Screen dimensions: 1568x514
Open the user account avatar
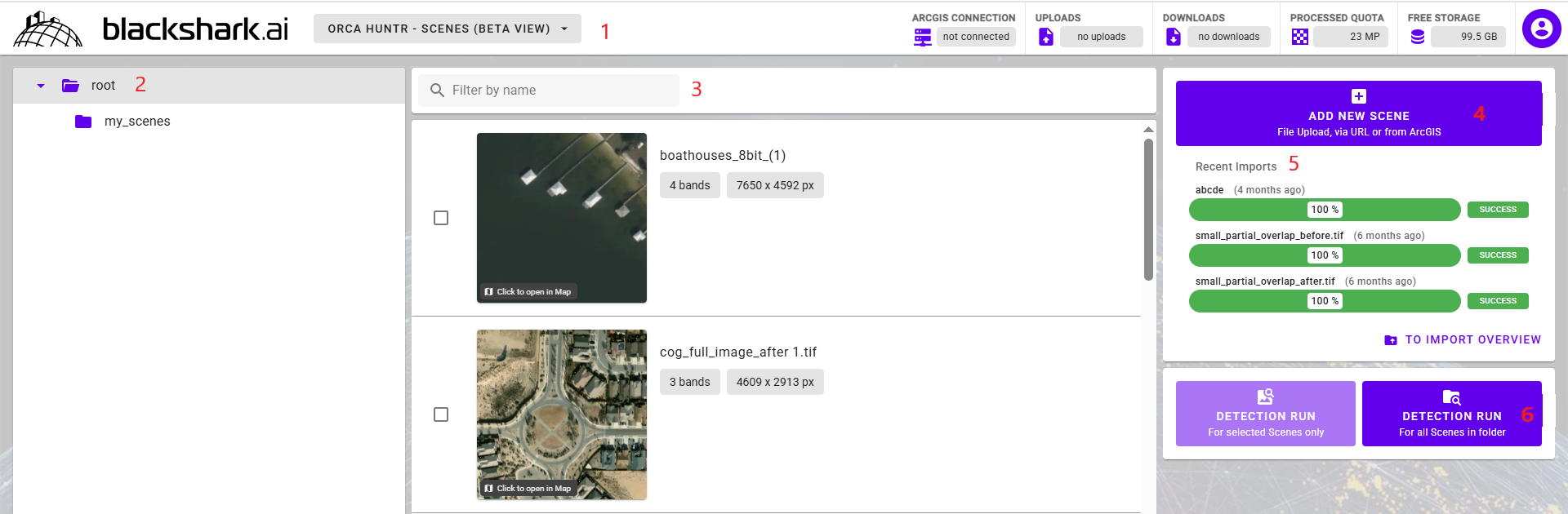tap(1541, 29)
